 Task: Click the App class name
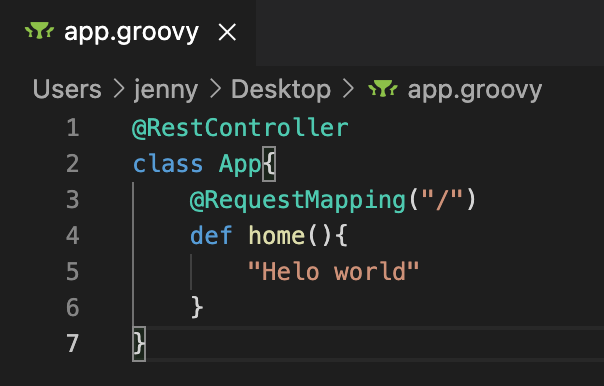coord(240,166)
